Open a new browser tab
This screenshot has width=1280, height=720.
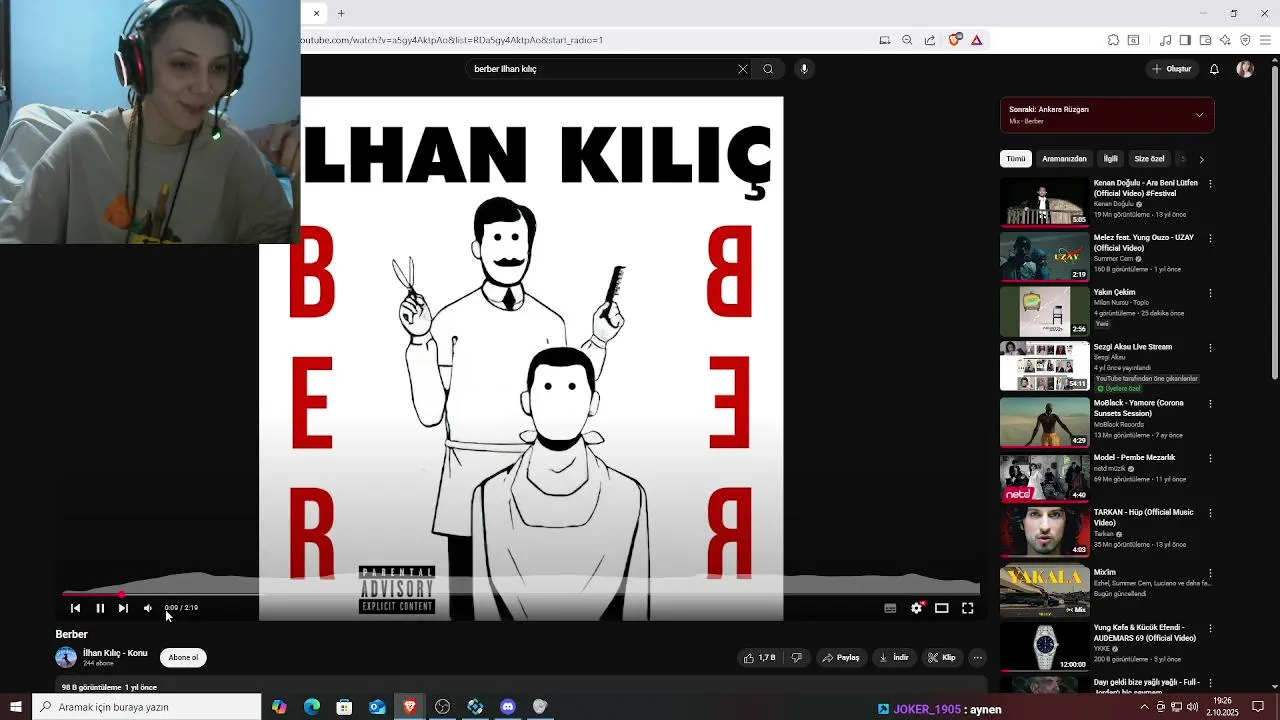click(x=341, y=13)
